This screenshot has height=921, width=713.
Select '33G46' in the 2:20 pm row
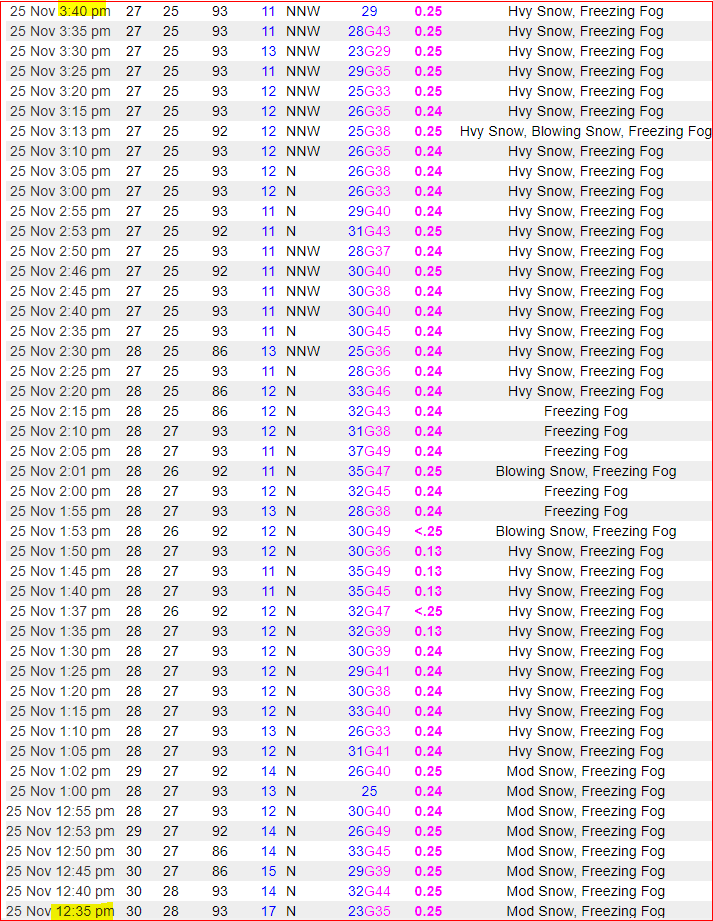pyautogui.click(x=369, y=391)
